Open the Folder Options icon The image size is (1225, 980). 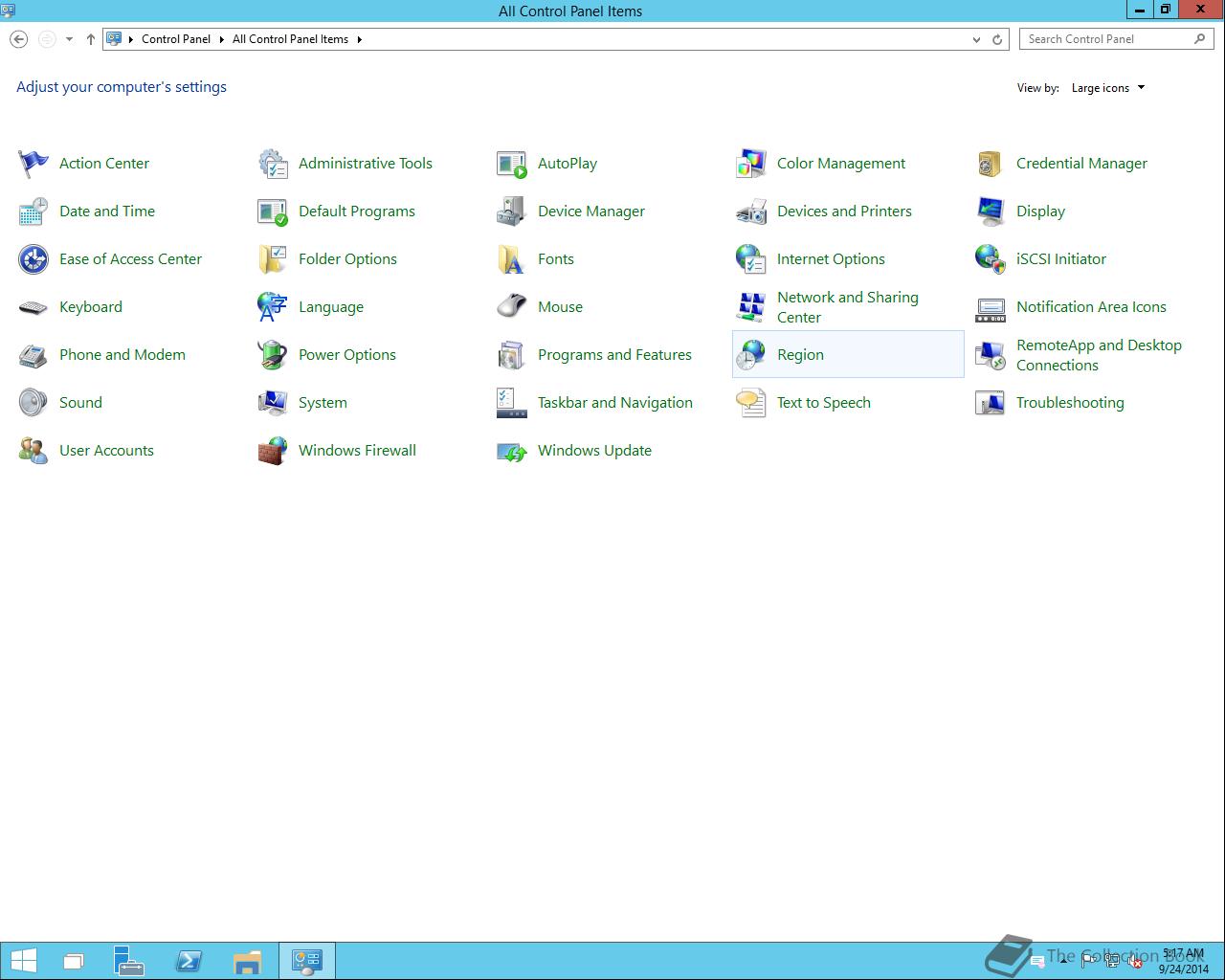273,259
